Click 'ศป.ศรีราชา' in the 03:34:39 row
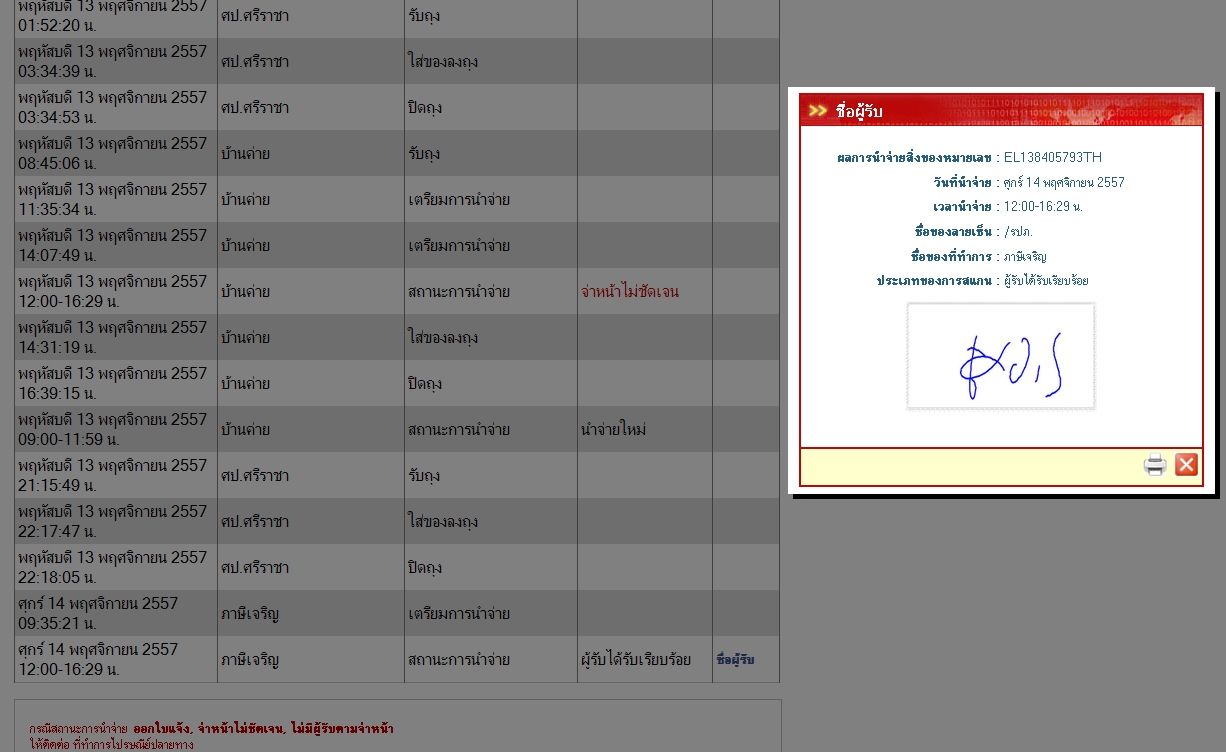This screenshot has height=752, width=1226. 255,62
